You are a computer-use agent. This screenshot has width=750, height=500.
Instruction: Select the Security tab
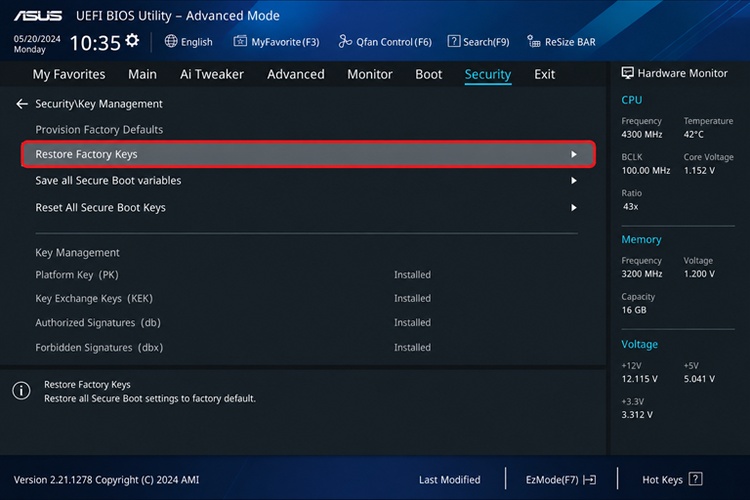pos(488,75)
